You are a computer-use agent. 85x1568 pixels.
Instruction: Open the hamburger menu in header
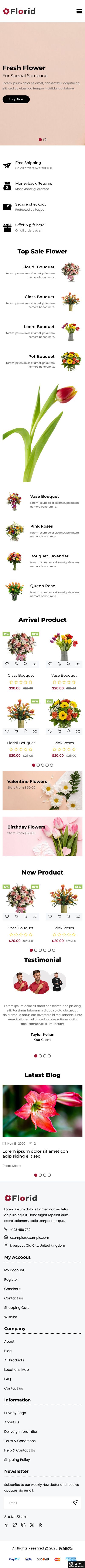pyautogui.click(x=79, y=11)
